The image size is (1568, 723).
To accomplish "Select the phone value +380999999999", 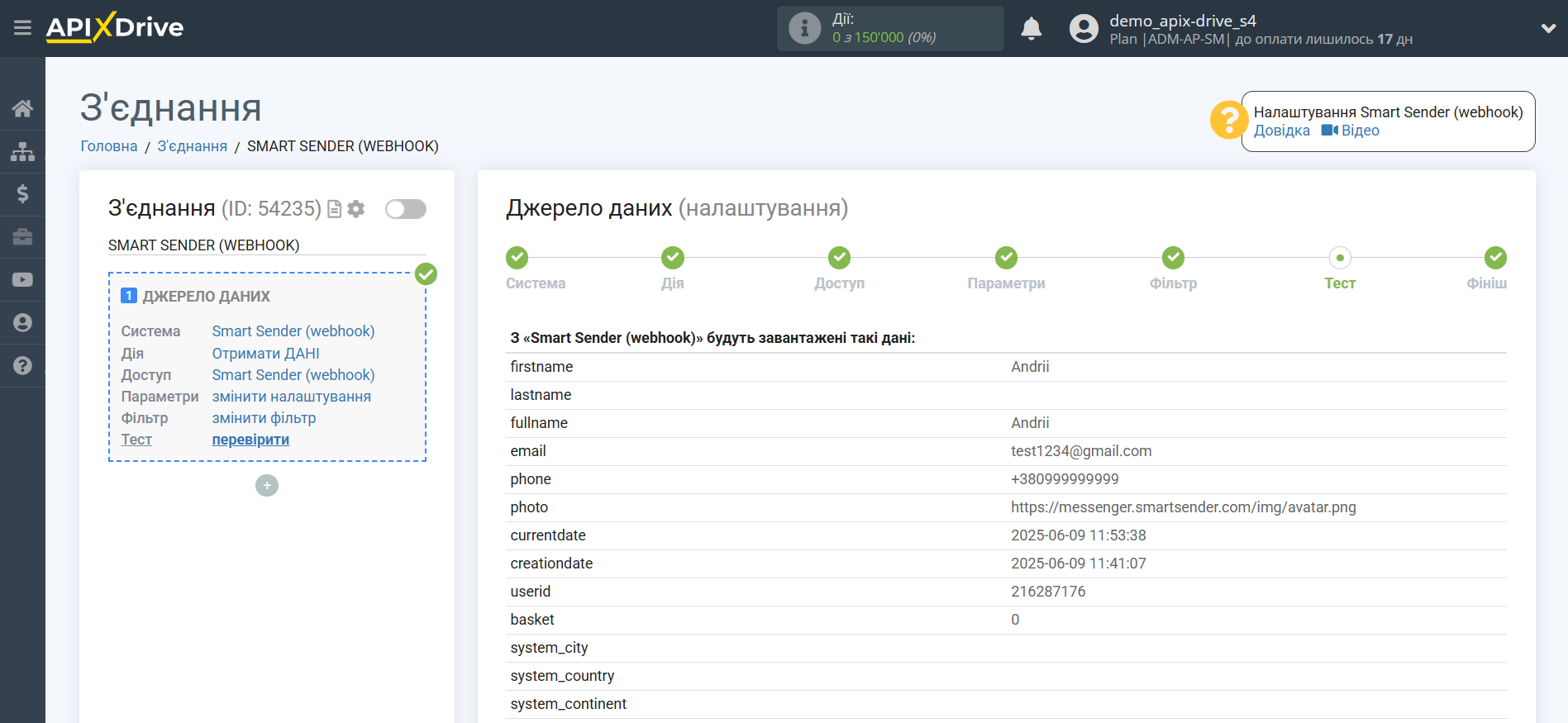I will tap(1065, 479).
